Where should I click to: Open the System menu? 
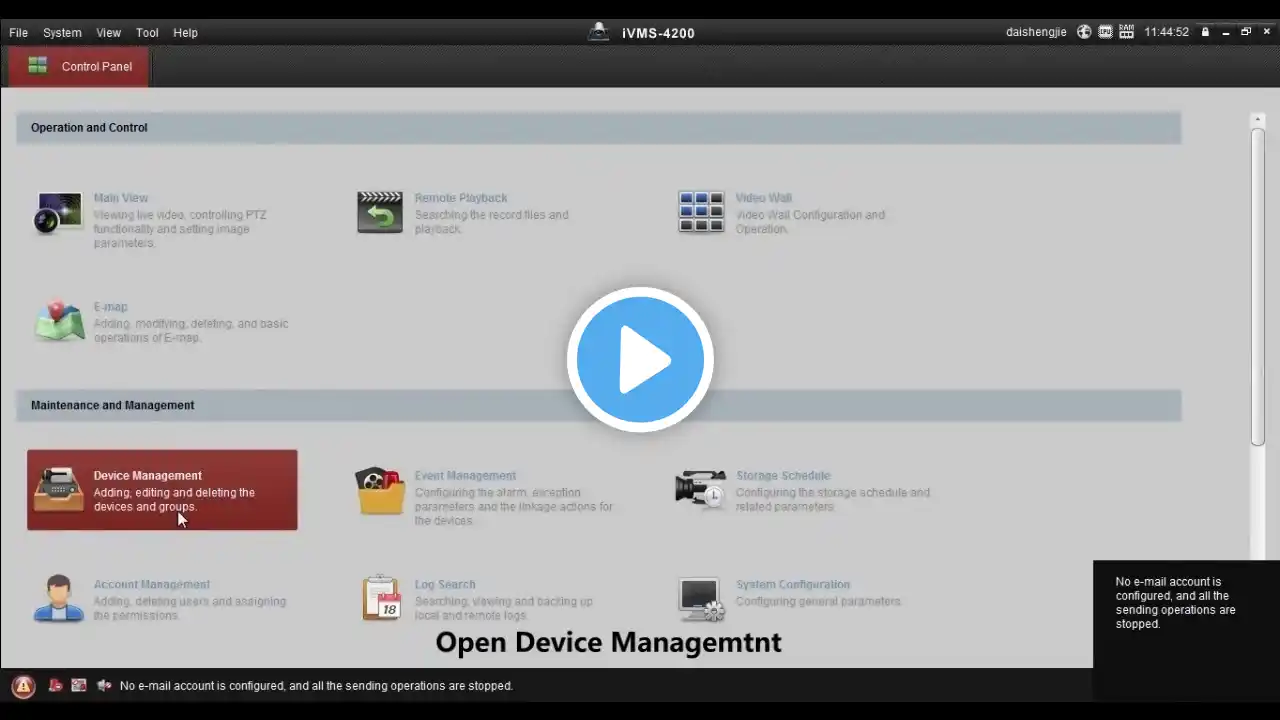62,33
